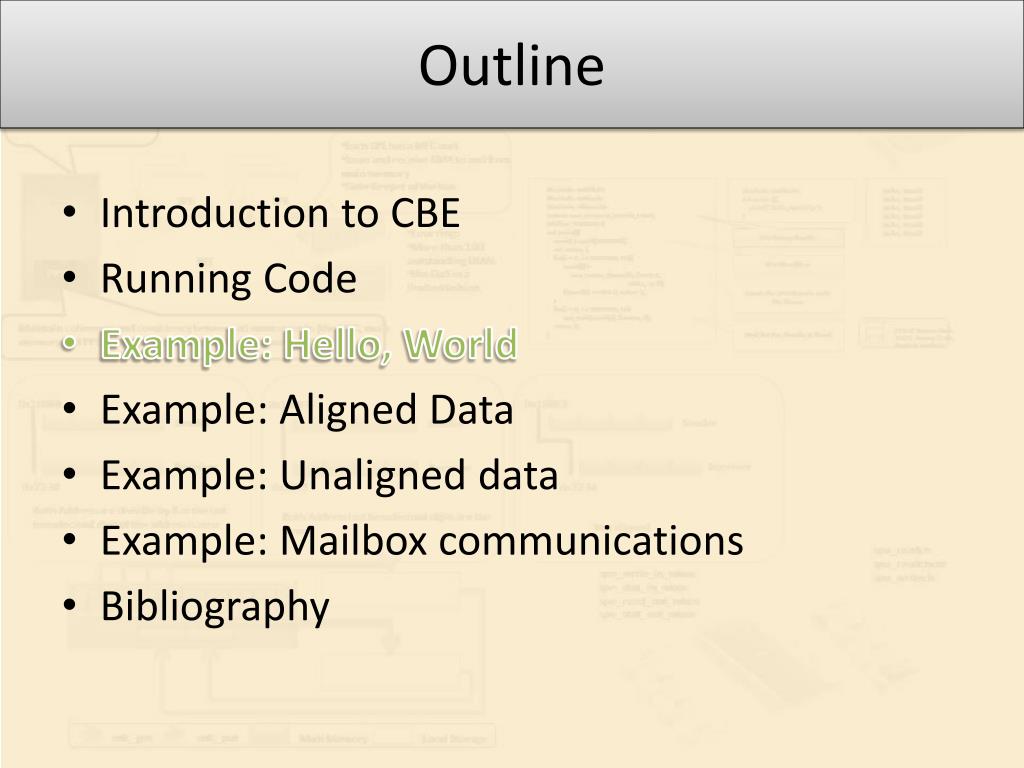Screen dimensions: 1024x768
Task: Open 'Example: Mailbox communications' entry
Action: (x=422, y=541)
